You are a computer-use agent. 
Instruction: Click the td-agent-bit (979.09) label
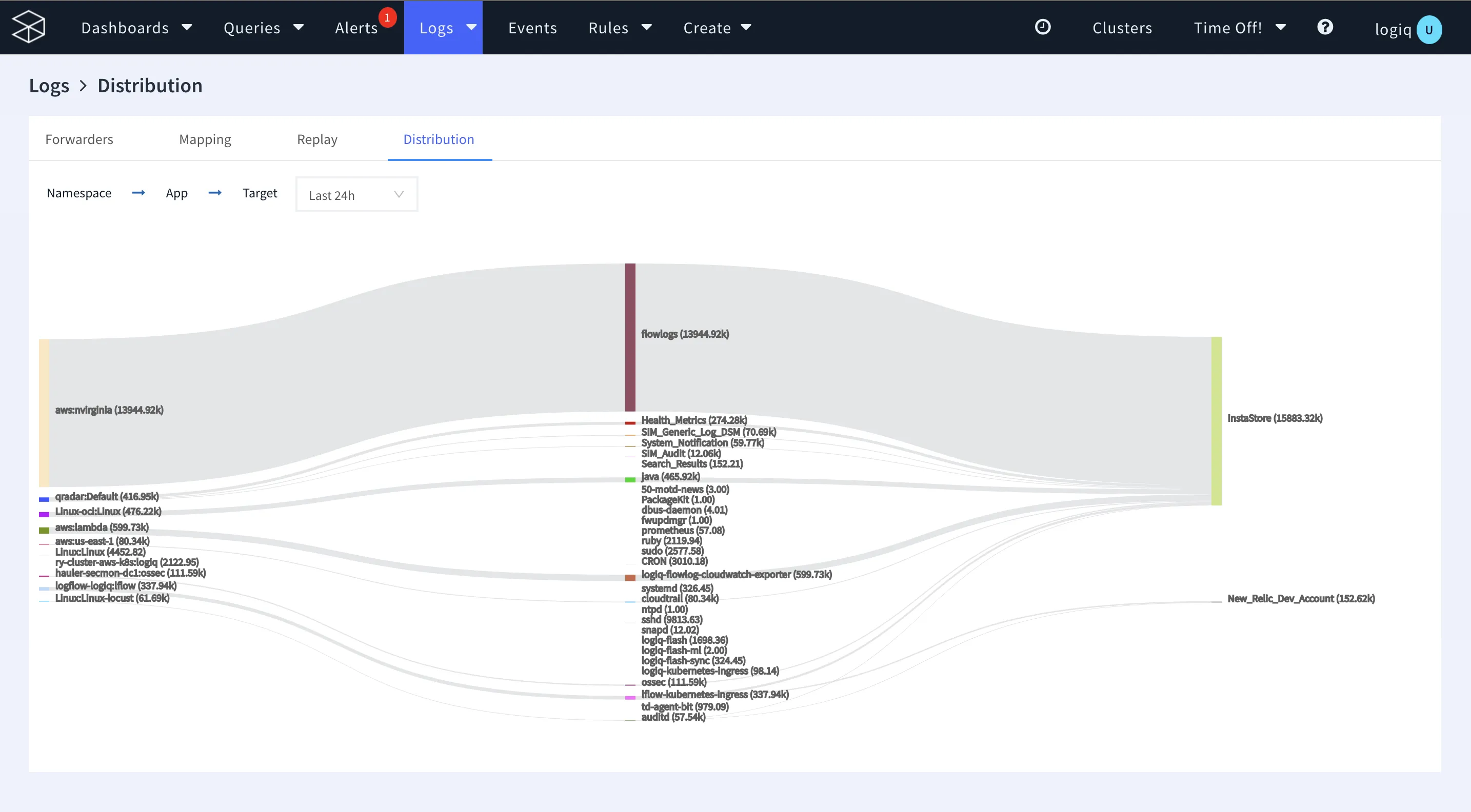(685, 706)
